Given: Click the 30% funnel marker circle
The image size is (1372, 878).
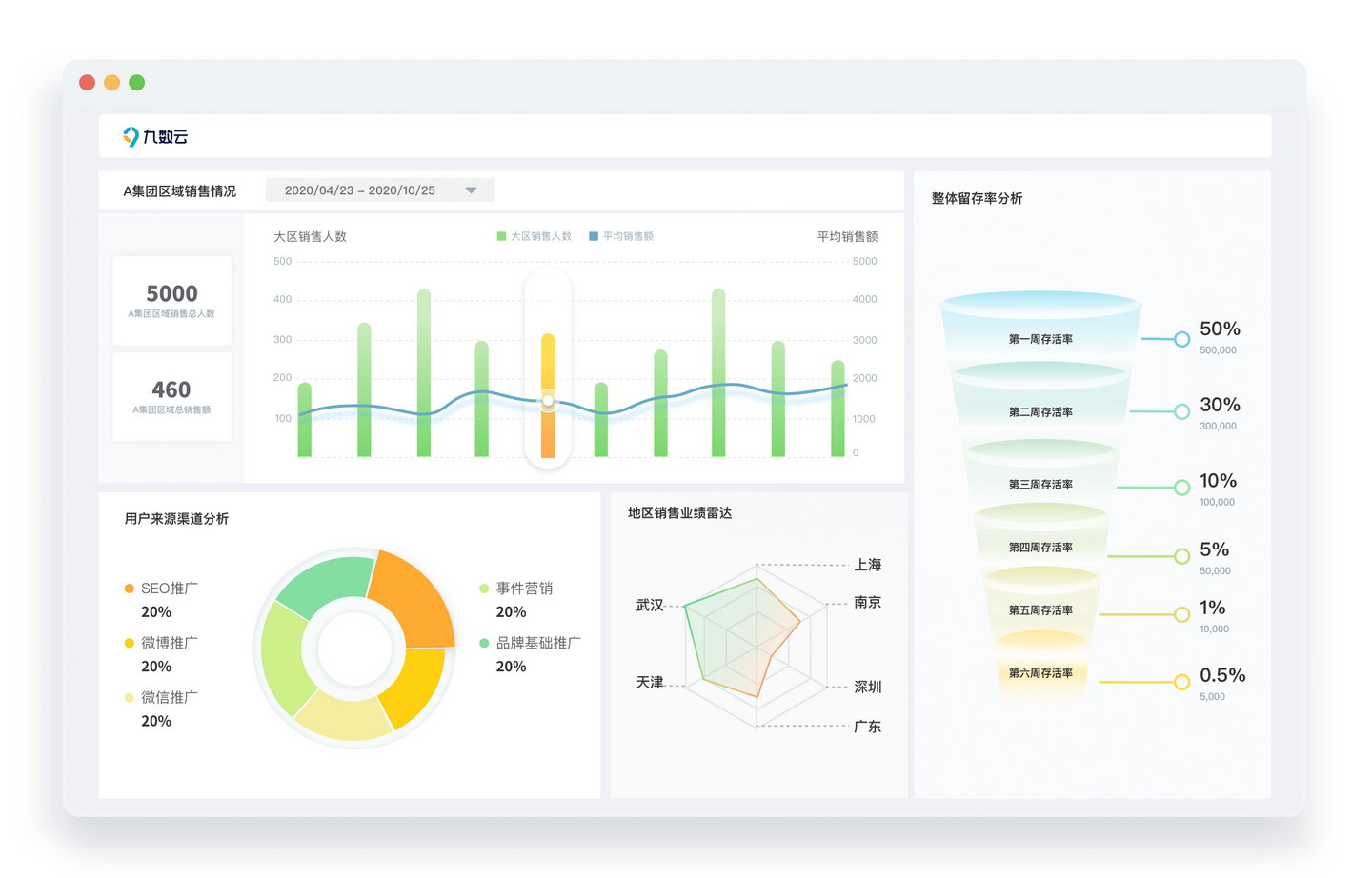Looking at the screenshot, I should (x=1181, y=411).
